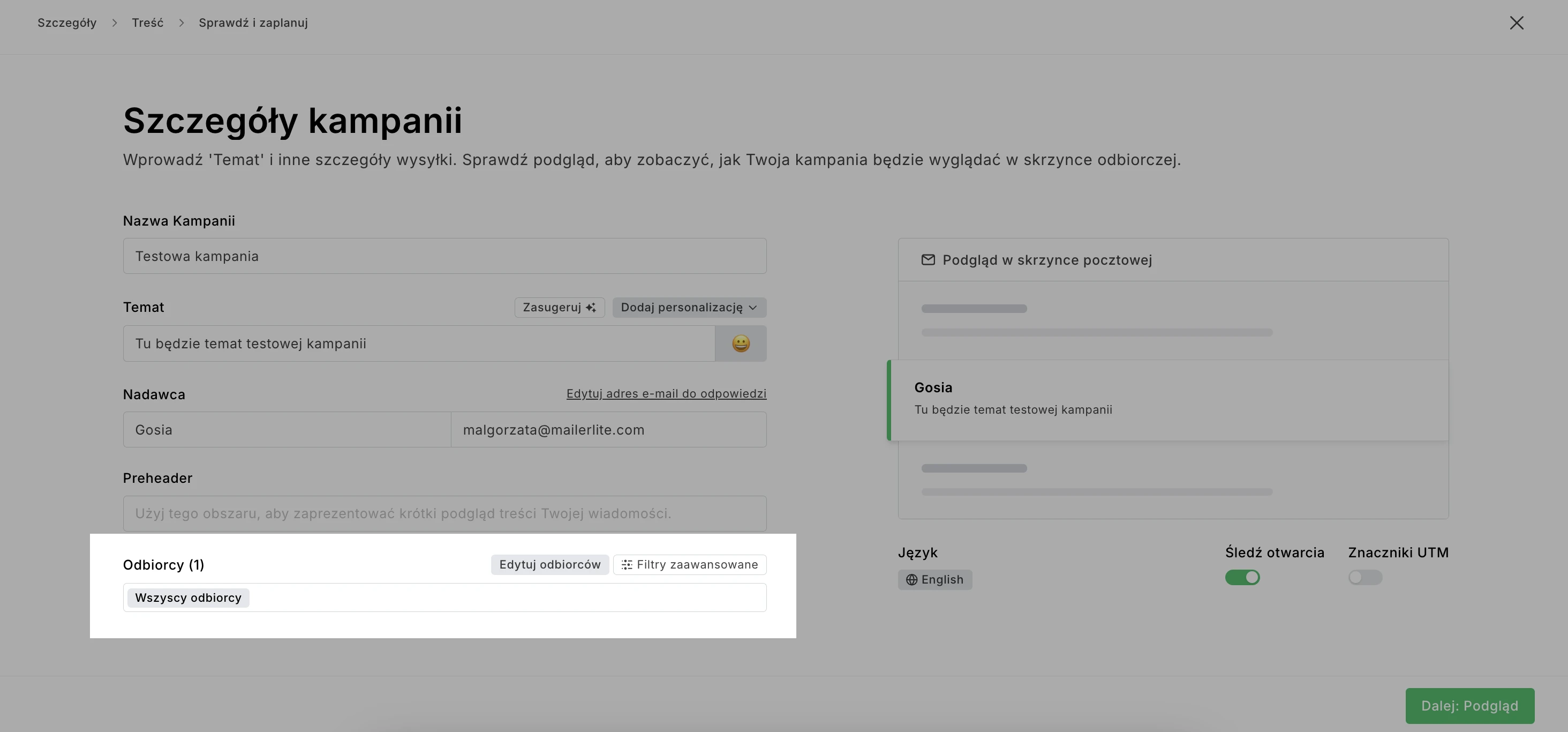Open the Sprawdź i zaplanuj step

(x=253, y=23)
